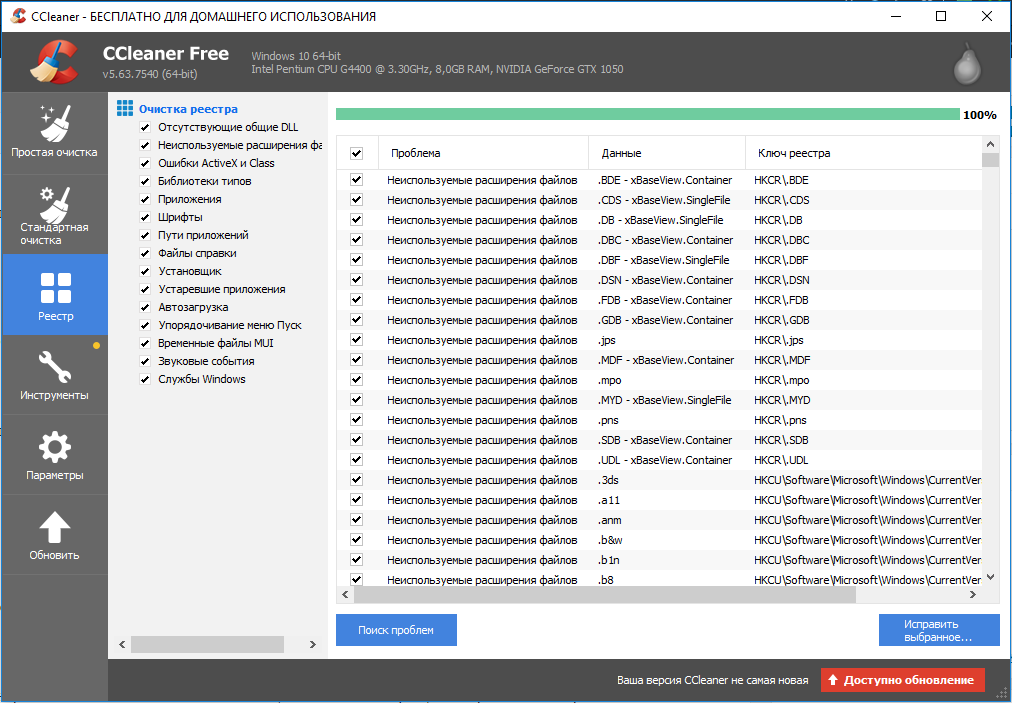Click right arrow of the categories list scrollbar
This screenshot has height=703, width=1012.
pos(313,644)
